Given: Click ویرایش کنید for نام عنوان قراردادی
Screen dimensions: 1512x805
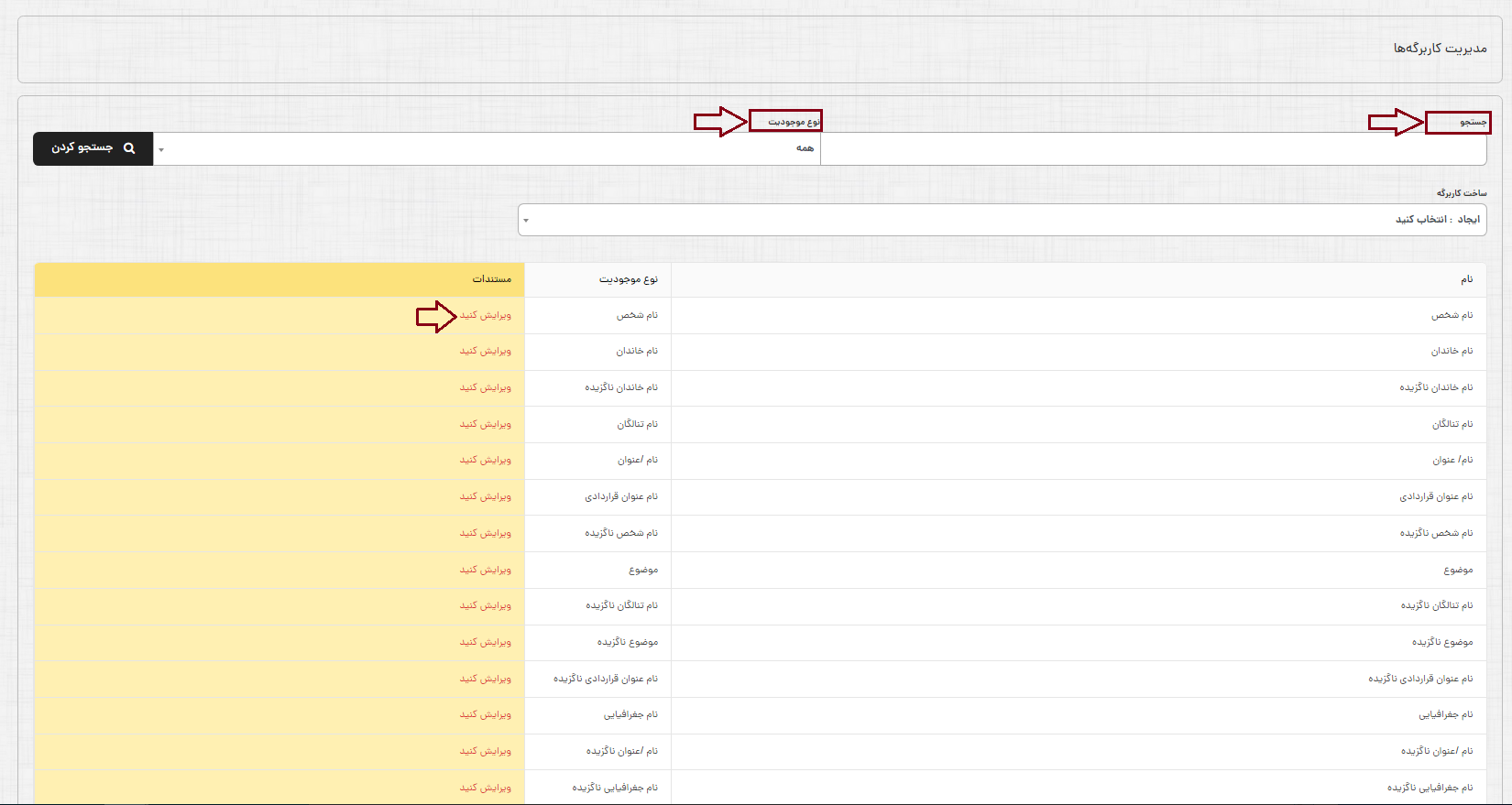Looking at the screenshot, I should [486, 497].
